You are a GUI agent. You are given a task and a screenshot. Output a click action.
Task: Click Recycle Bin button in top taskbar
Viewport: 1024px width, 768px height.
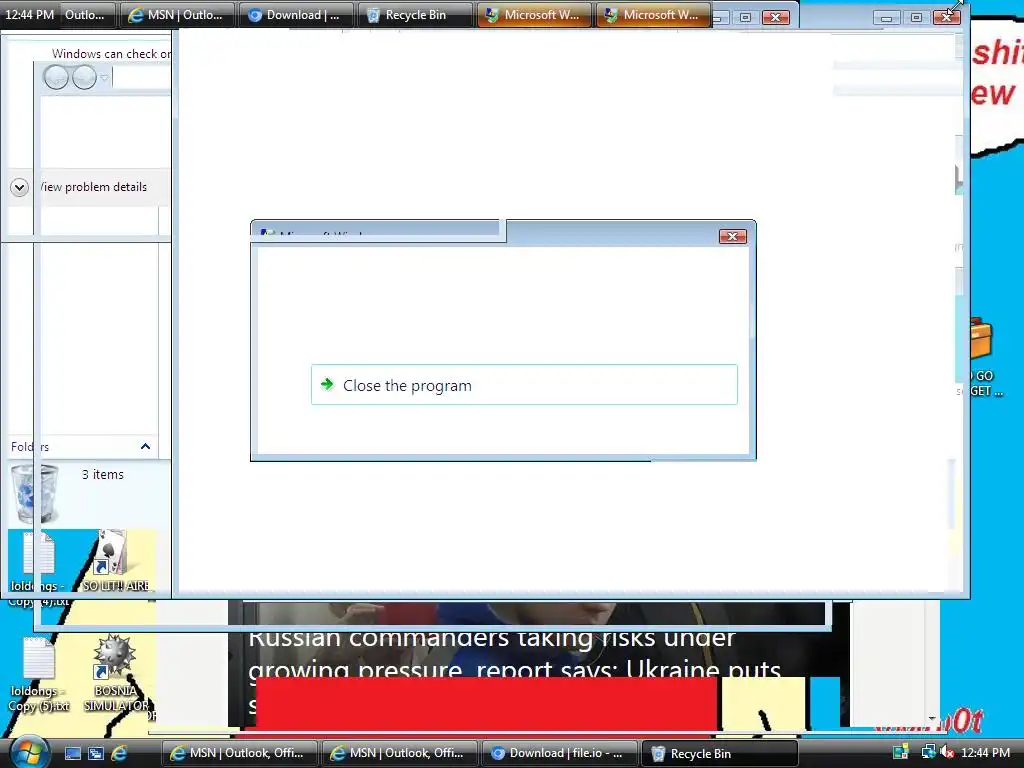[415, 15]
